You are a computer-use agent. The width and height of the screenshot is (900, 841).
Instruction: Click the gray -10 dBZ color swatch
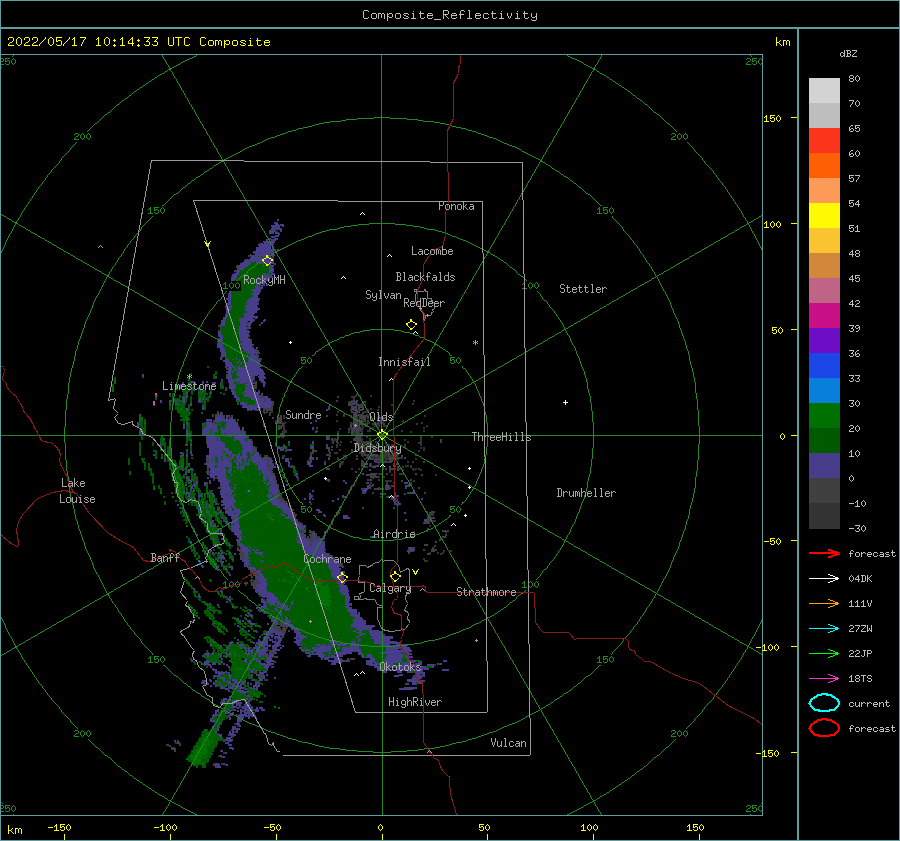coord(824,516)
